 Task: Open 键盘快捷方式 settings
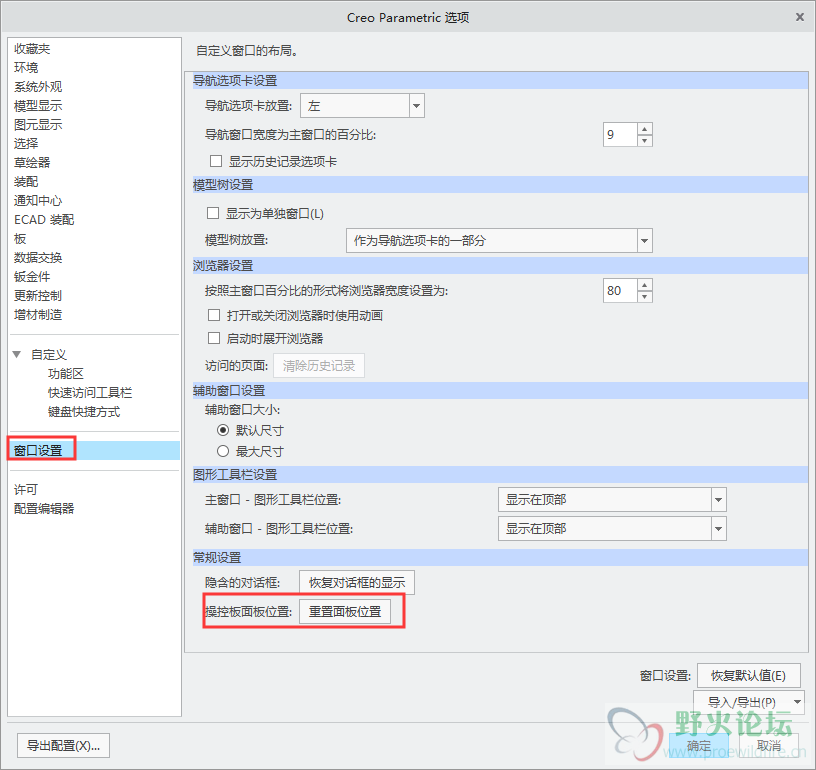click(84, 412)
